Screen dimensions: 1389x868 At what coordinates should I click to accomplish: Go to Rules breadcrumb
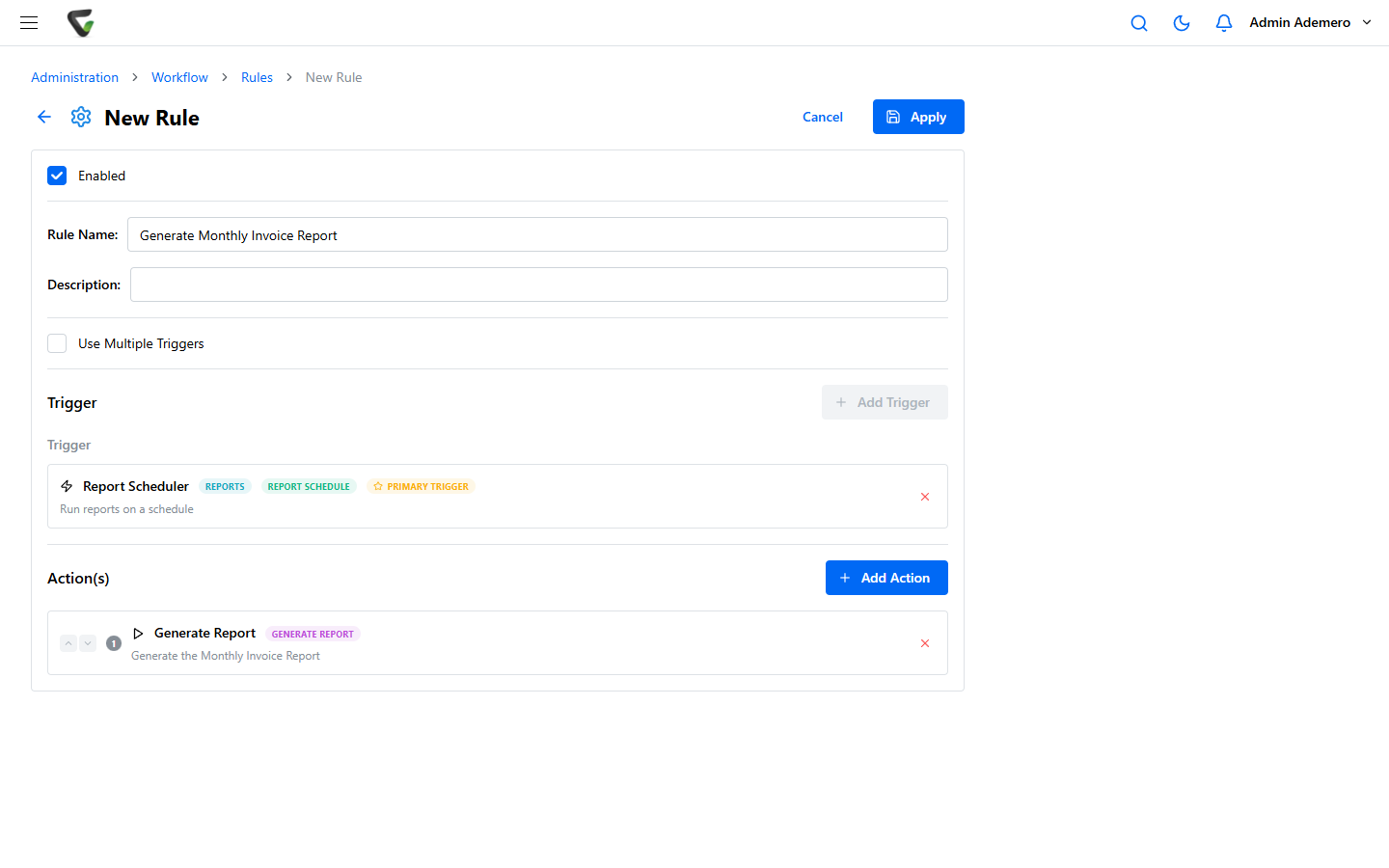coord(257,77)
